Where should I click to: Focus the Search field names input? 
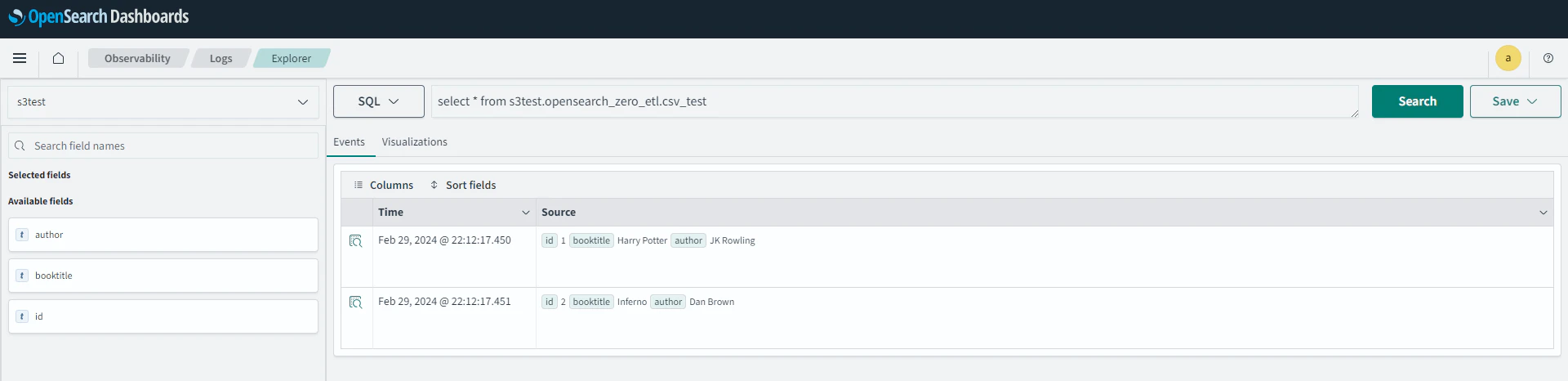pos(163,146)
